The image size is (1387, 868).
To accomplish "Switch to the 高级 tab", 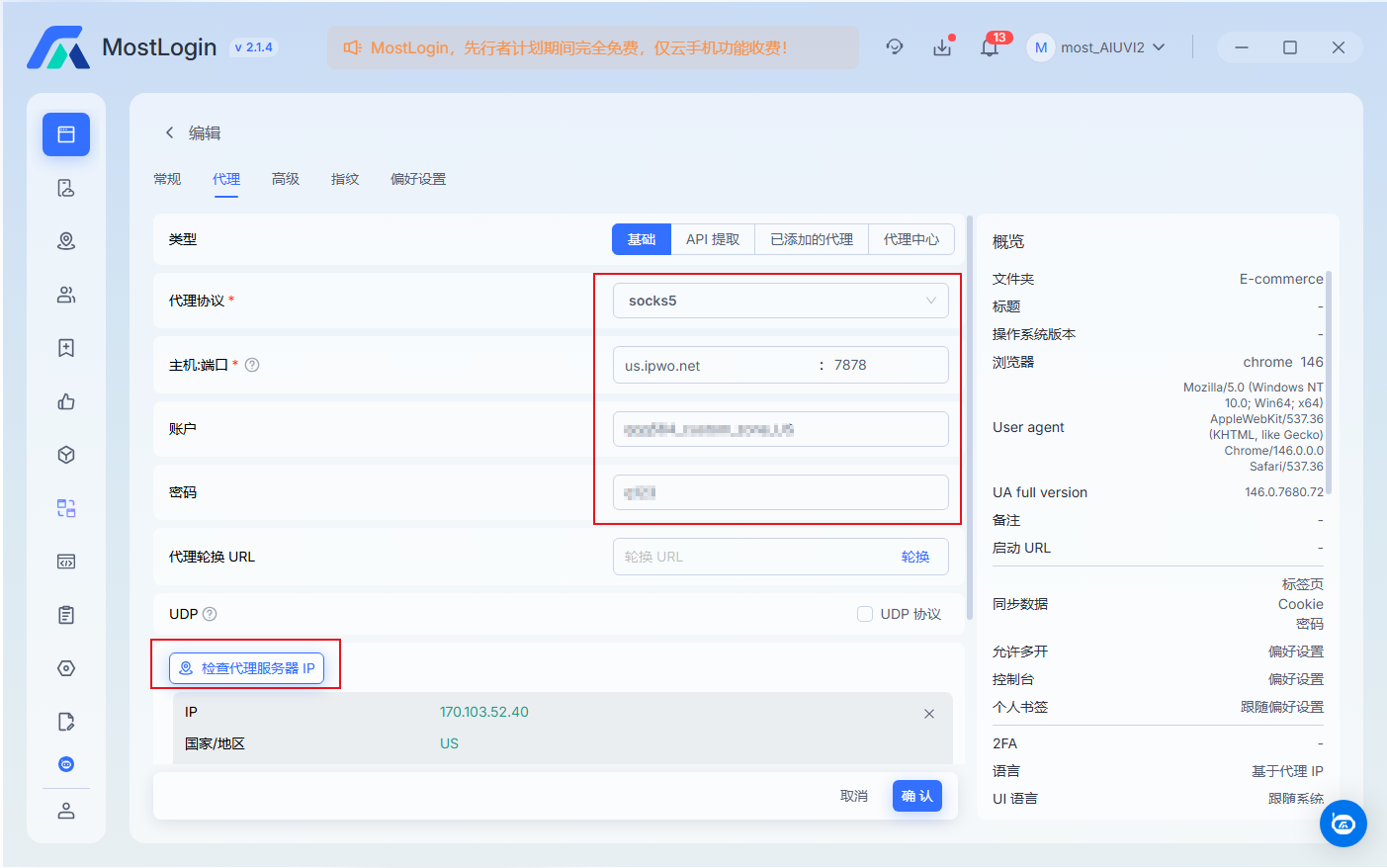I will [286, 179].
